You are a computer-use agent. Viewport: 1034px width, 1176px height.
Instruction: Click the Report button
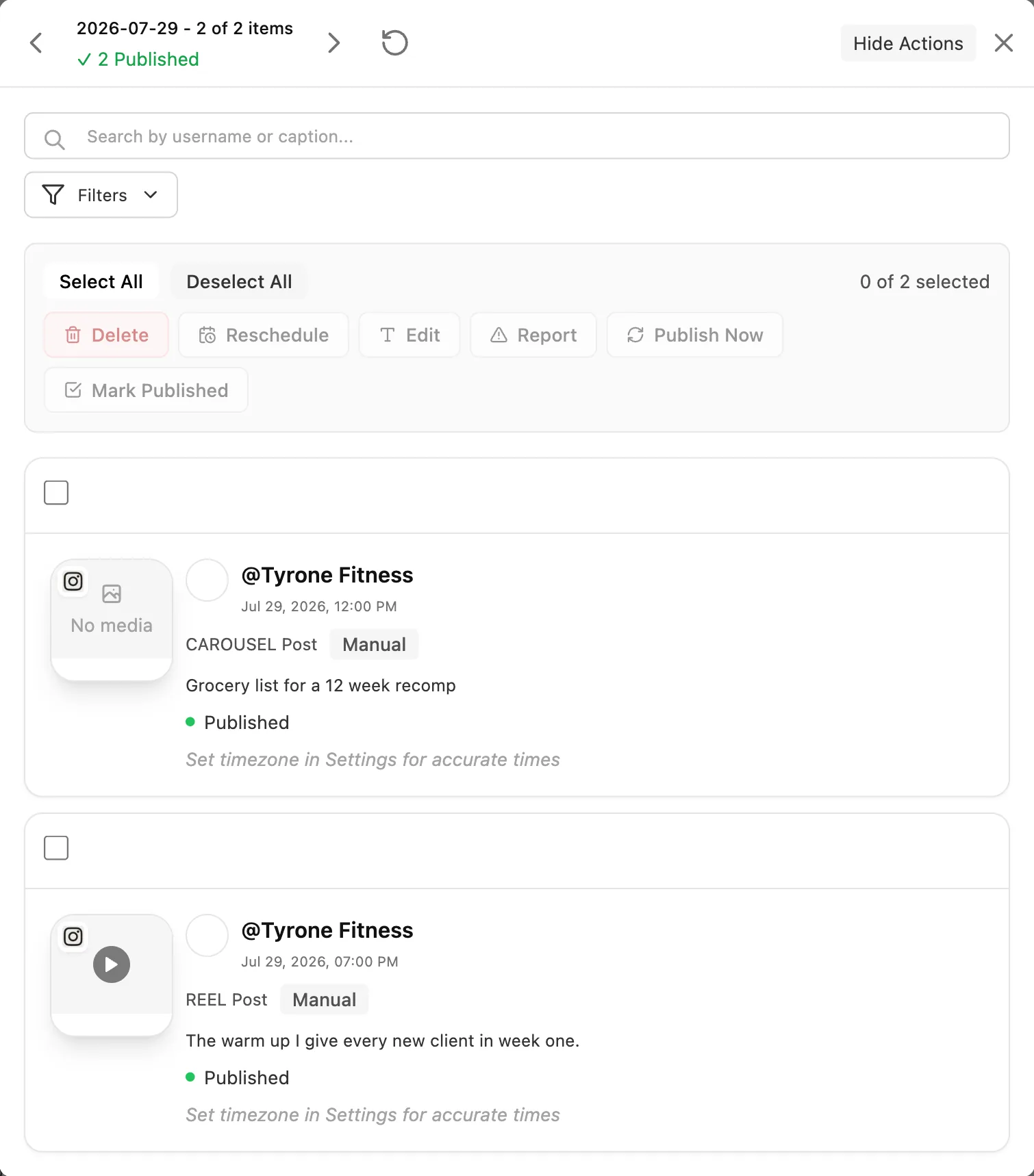pyautogui.click(x=533, y=335)
